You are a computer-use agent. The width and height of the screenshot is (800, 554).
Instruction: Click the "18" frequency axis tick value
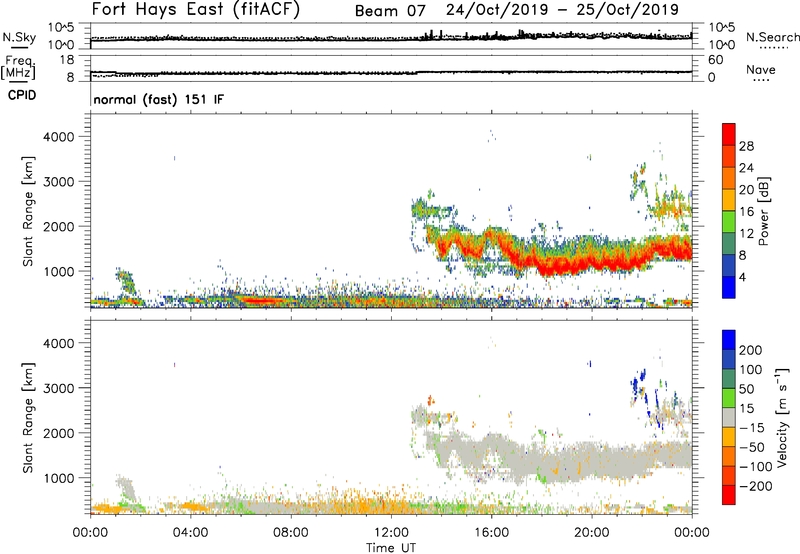click(x=66, y=60)
